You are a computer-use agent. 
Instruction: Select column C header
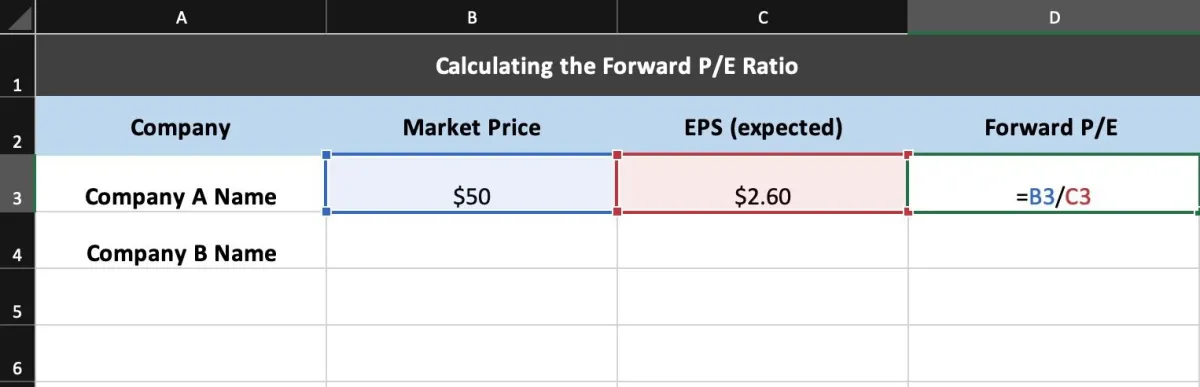(762, 16)
